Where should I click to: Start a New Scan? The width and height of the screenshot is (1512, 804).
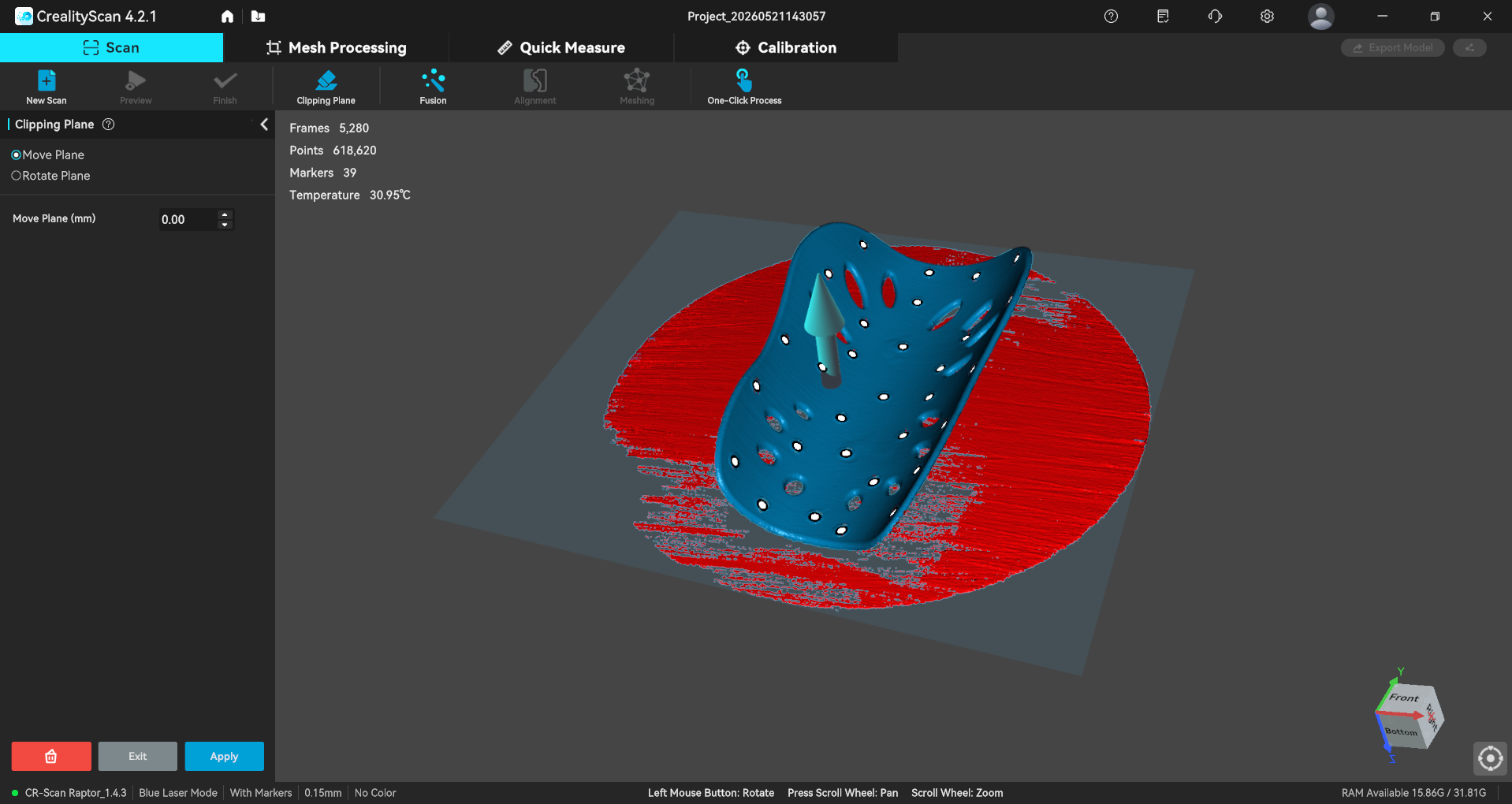[x=47, y=87]
